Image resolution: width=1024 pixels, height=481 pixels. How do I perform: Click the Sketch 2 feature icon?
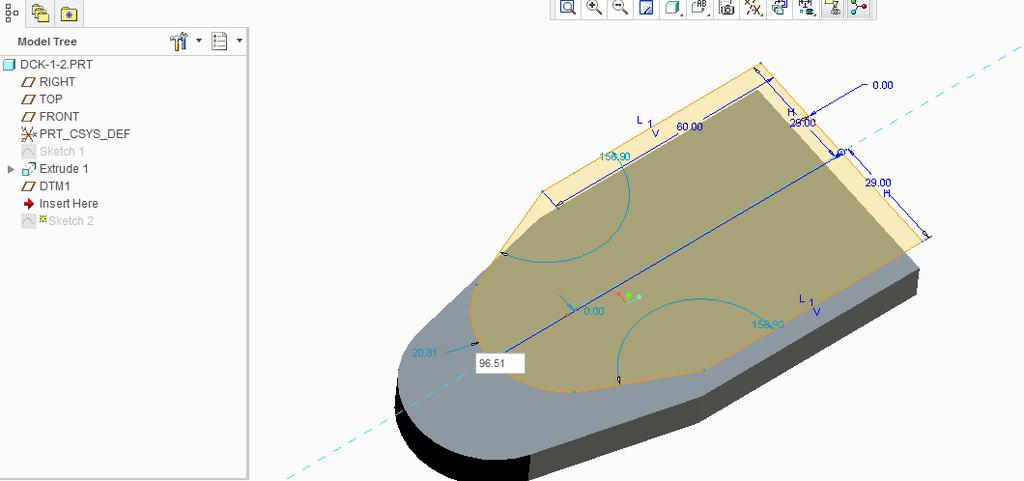tap(29, 221)
